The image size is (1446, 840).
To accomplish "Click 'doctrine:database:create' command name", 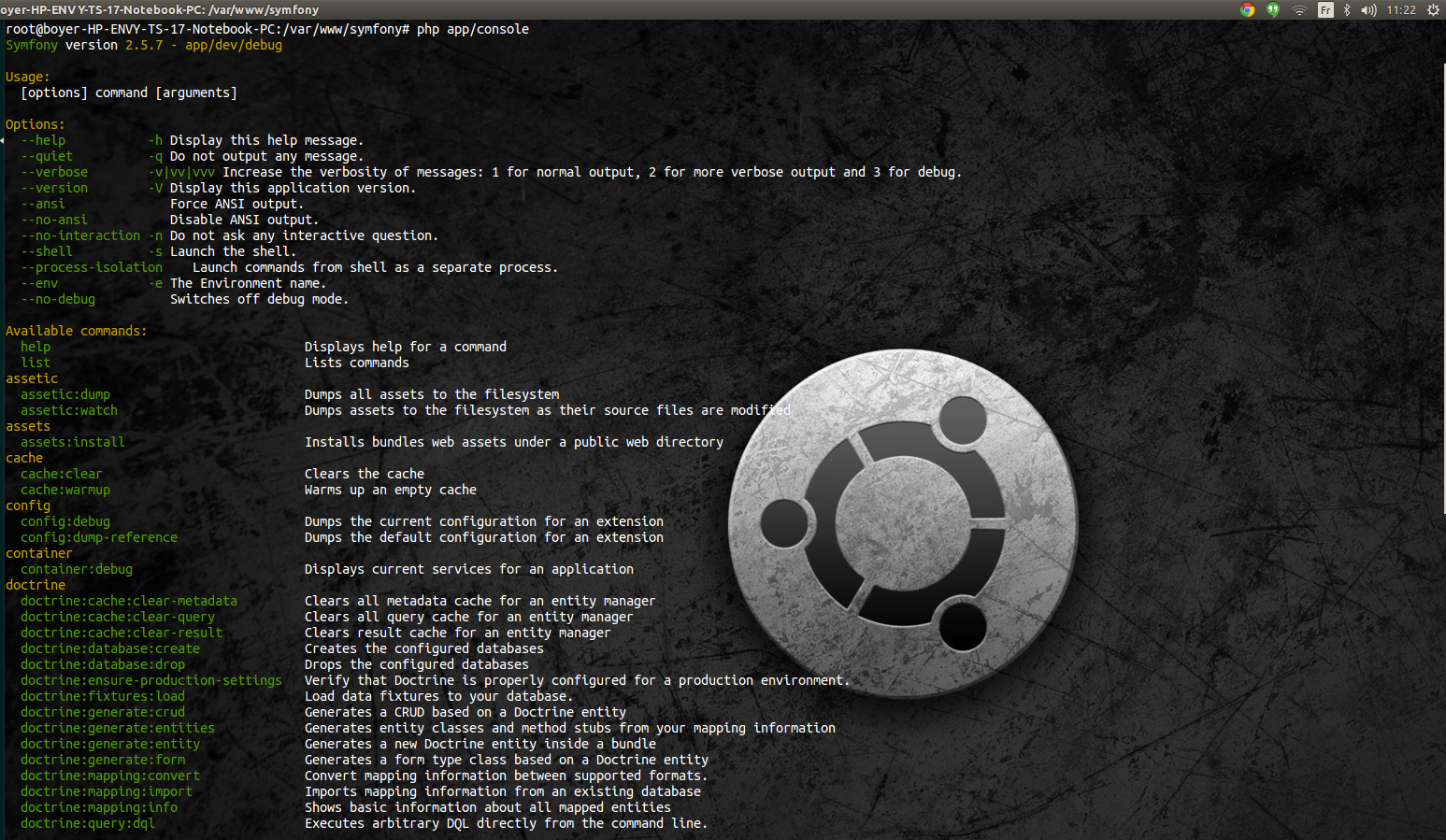I will coord(110,648).
